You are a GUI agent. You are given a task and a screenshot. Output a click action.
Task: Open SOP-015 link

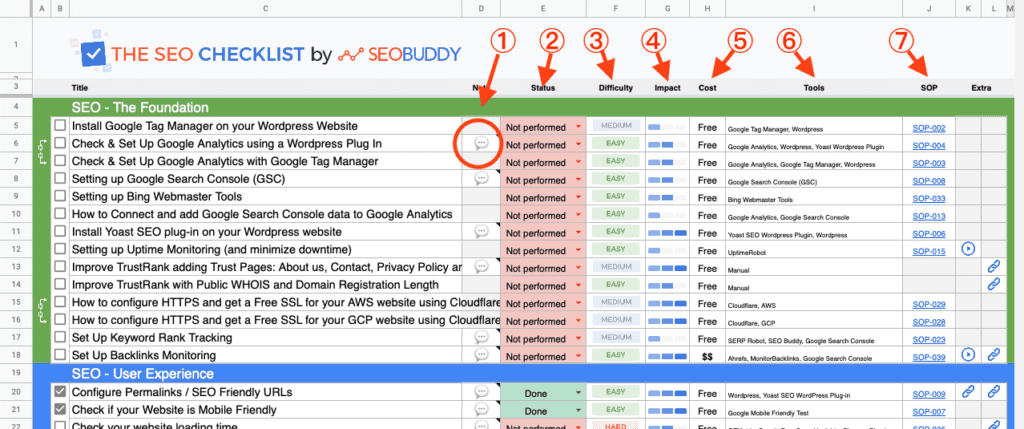tap(929, 251)
